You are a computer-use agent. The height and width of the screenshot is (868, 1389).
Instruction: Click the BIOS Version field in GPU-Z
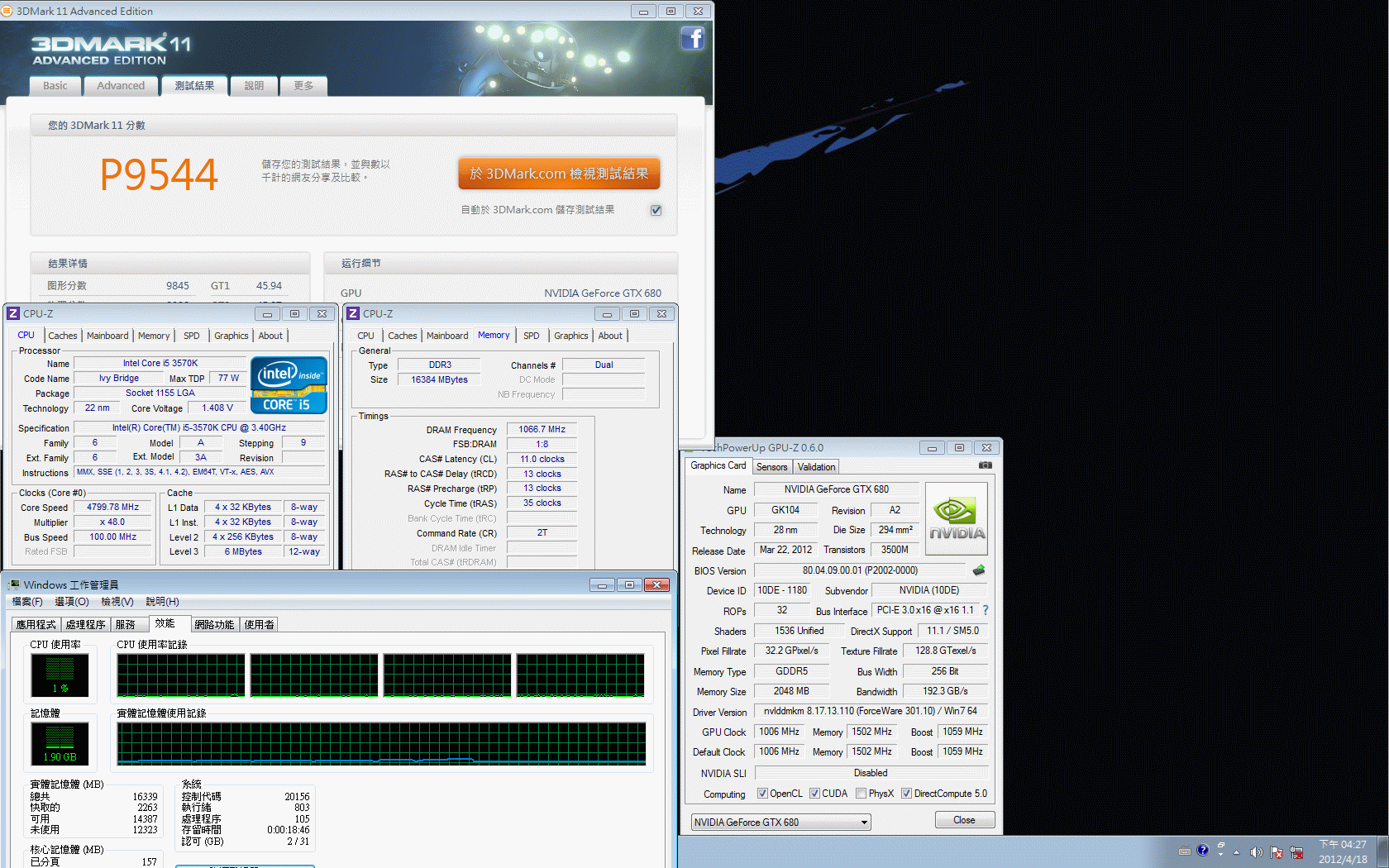pos(860,570)
